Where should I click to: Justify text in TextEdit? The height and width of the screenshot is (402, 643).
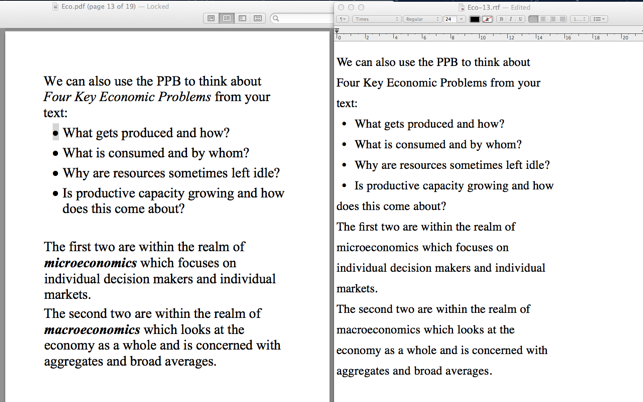tap(563, 19)
